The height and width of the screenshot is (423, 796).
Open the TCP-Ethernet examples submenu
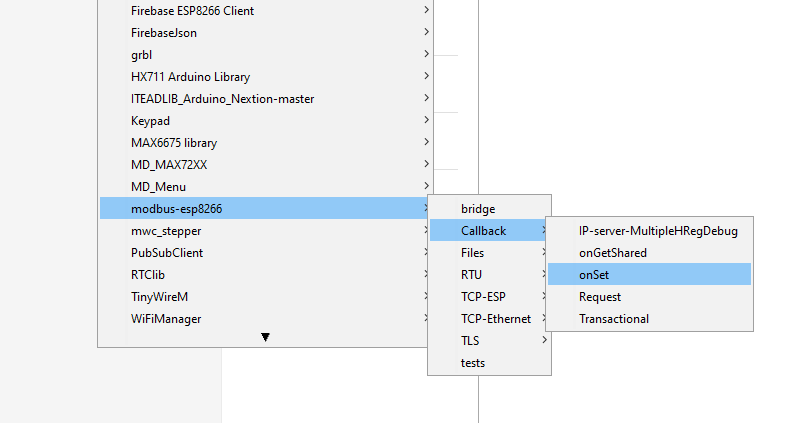point(488,319)
